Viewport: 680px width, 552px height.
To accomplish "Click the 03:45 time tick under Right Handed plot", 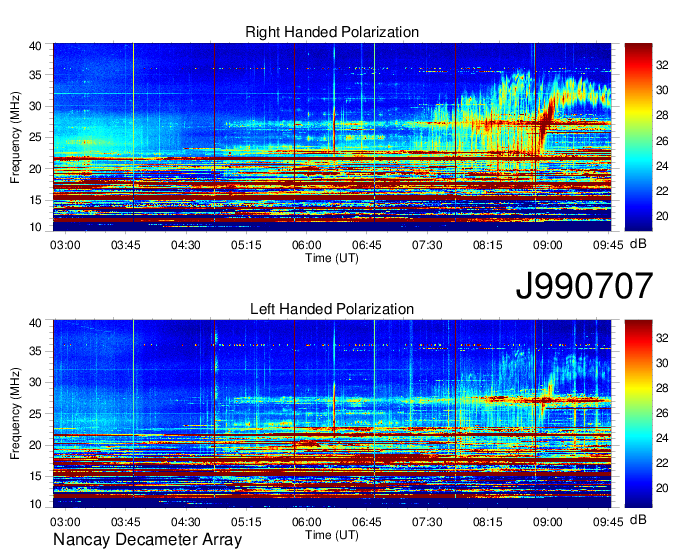I will pyautogui.click(x=125, y=245).
